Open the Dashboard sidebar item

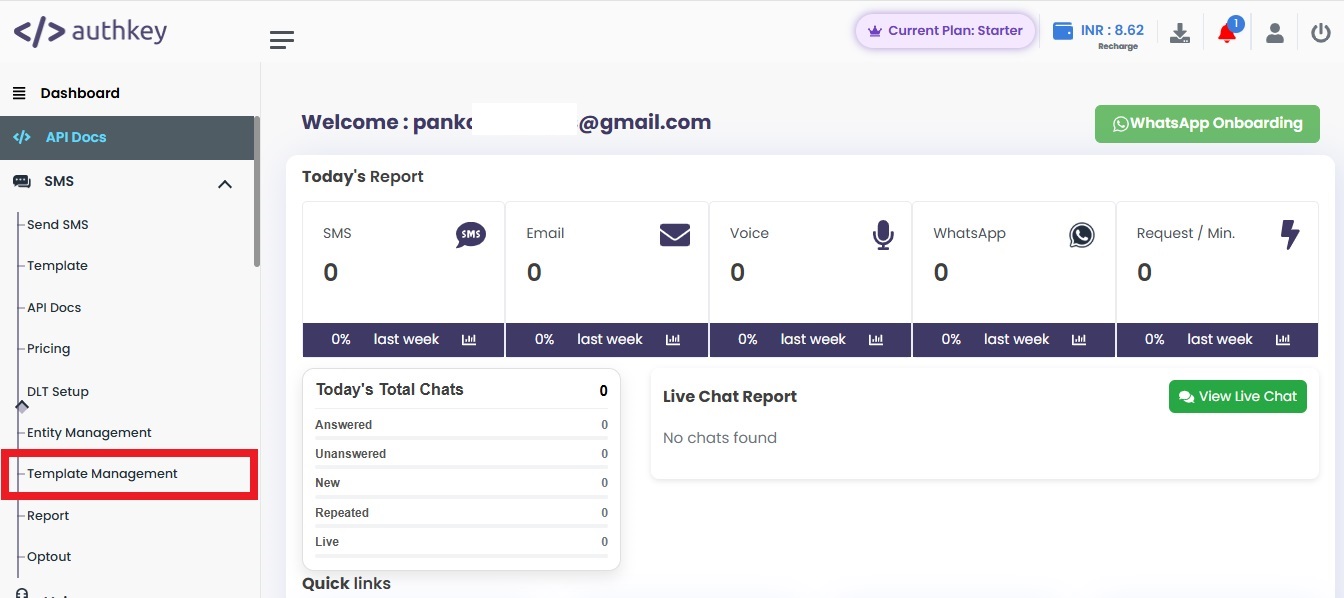80,92
